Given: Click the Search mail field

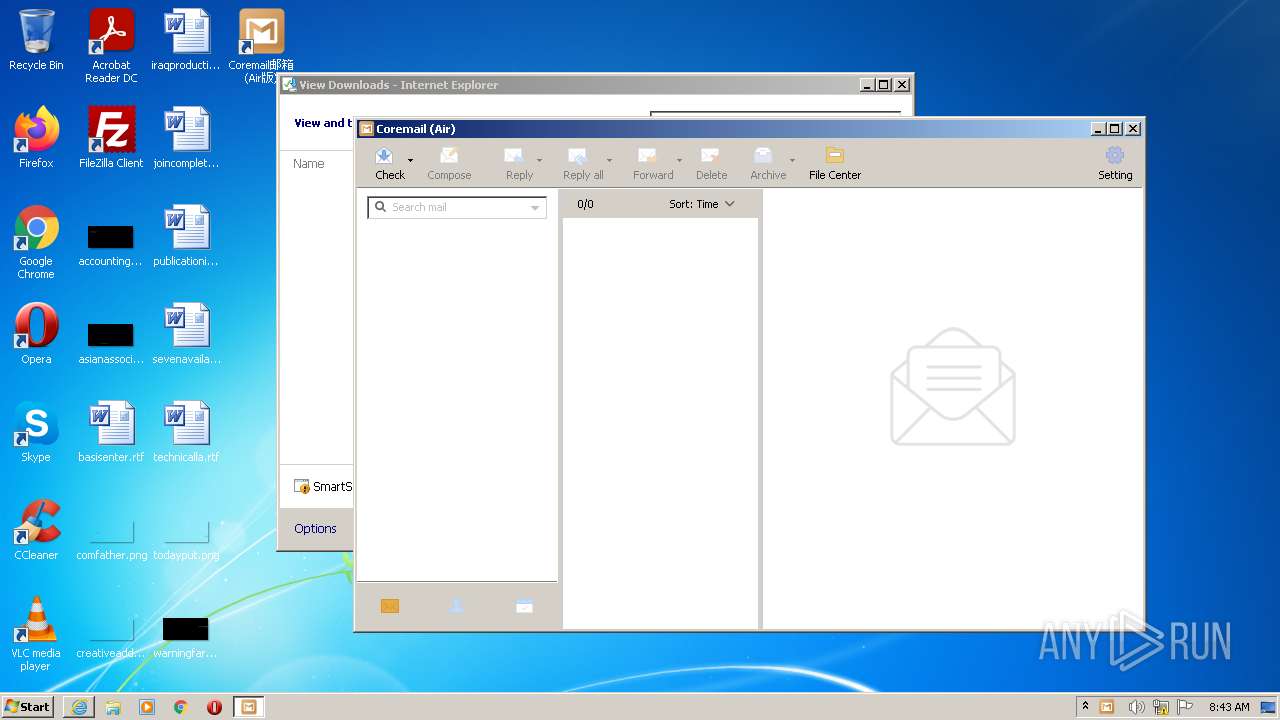Looking at the screenshot, I should coord(457,207).
